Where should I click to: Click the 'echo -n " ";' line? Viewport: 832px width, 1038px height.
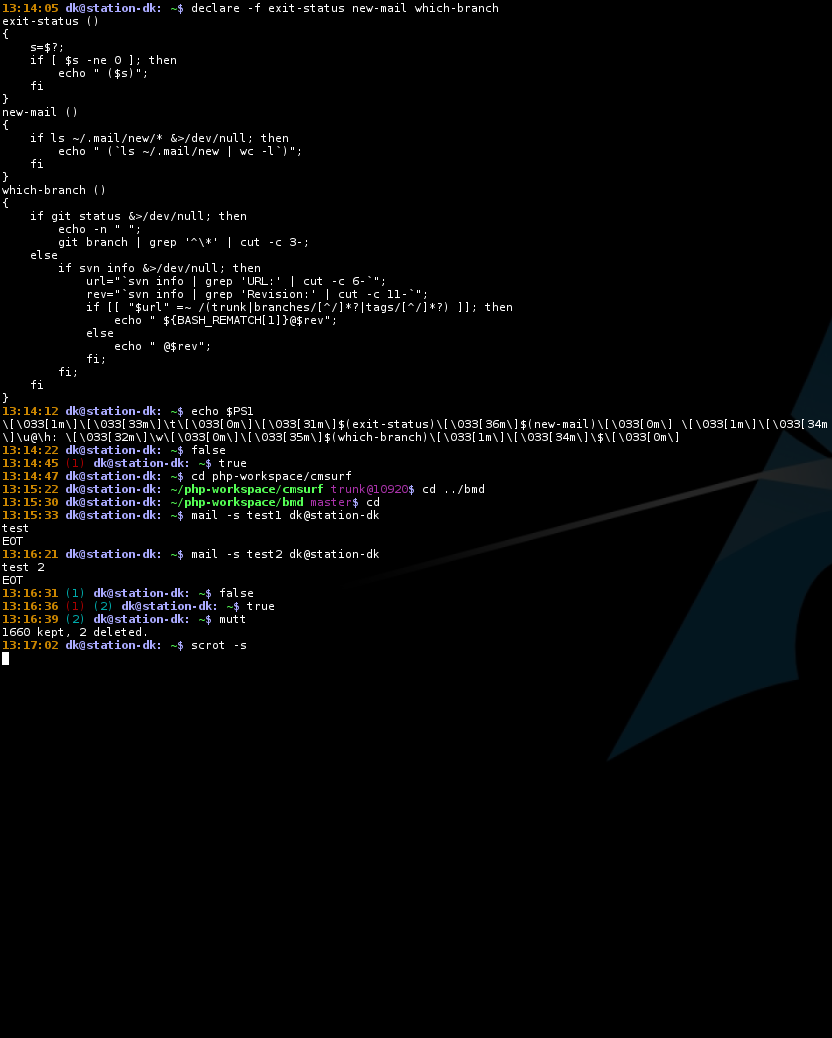[100, 229]
